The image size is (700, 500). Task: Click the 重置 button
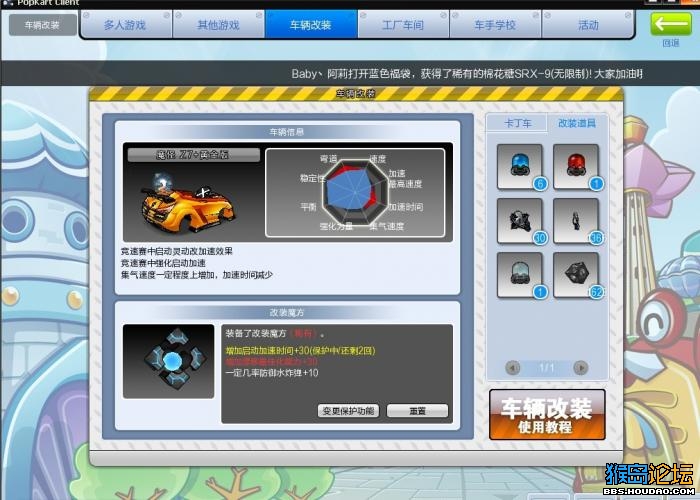[417, 411]
